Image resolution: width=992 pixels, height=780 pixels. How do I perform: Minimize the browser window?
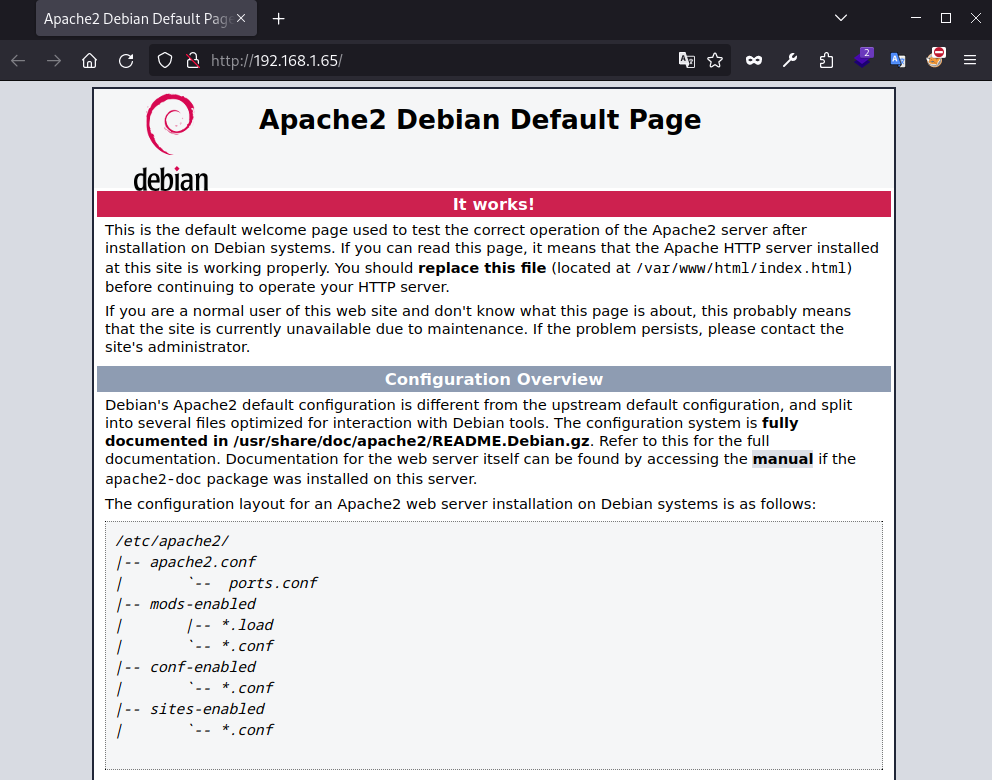[x=915, y=18]
